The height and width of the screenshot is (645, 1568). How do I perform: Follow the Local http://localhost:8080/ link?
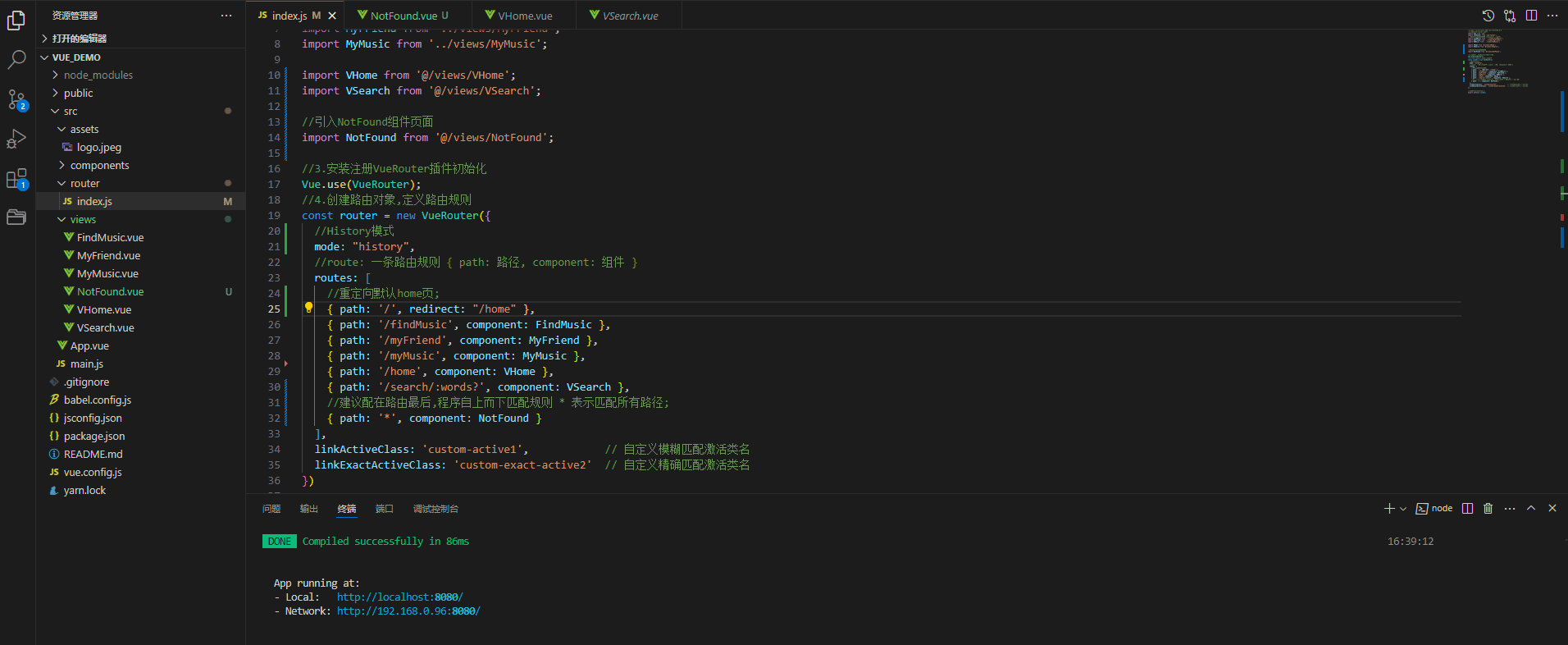[x=399, y=597]
